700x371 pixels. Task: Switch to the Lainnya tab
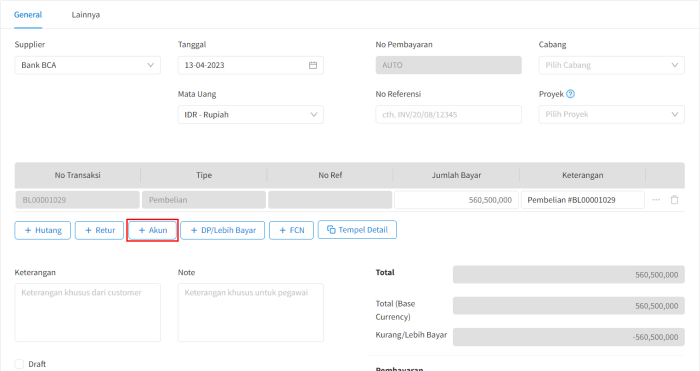point(86,15)
